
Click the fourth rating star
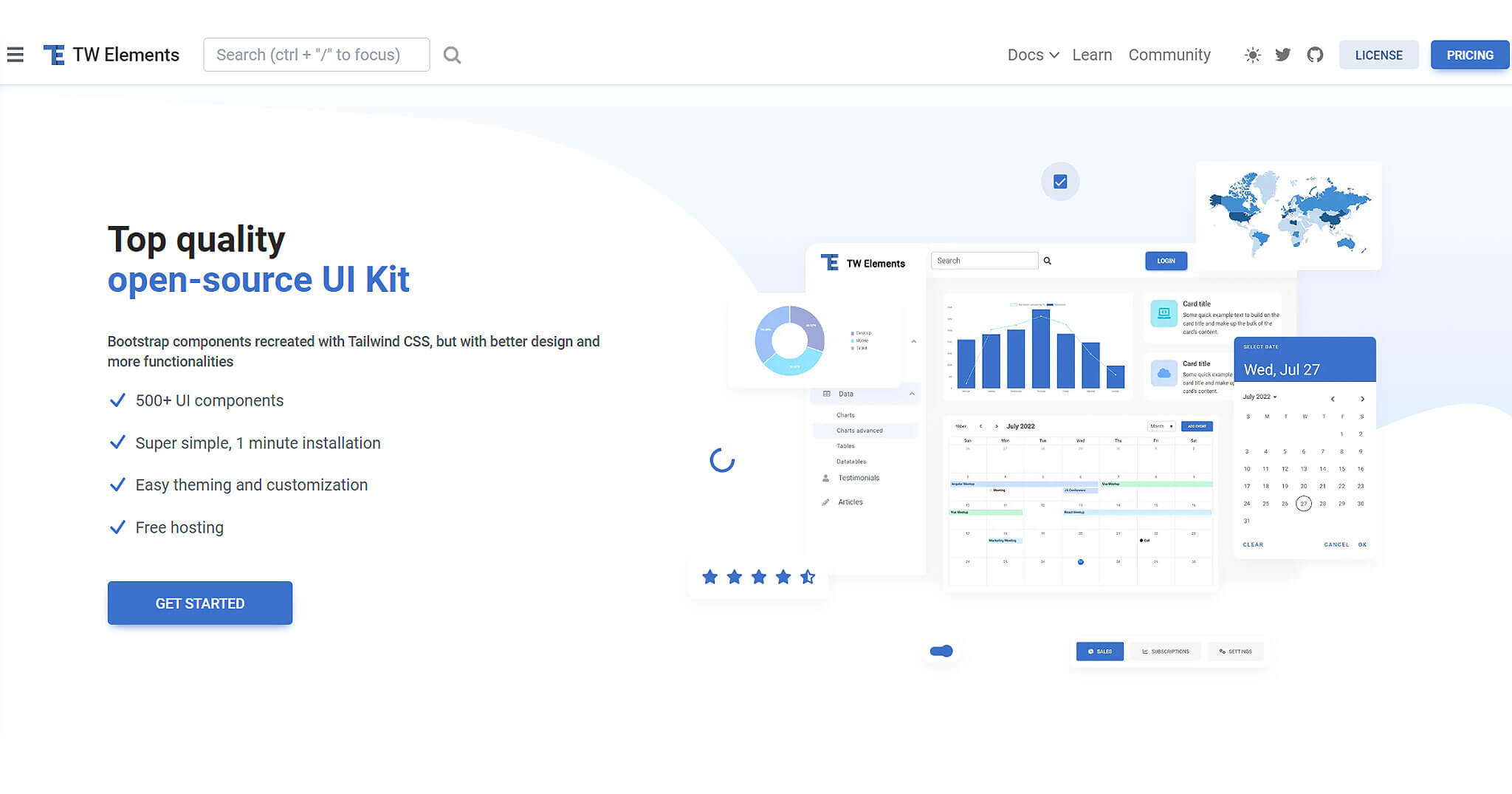tap(783, 577)
